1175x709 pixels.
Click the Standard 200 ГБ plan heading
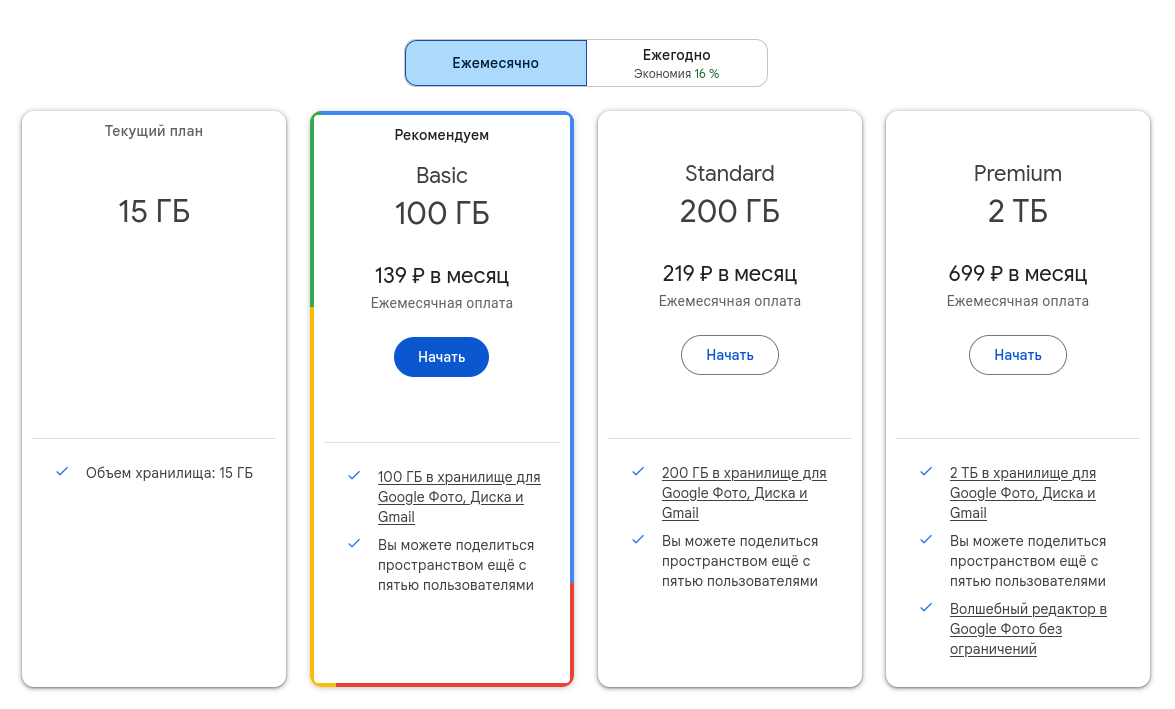point(729,196)
